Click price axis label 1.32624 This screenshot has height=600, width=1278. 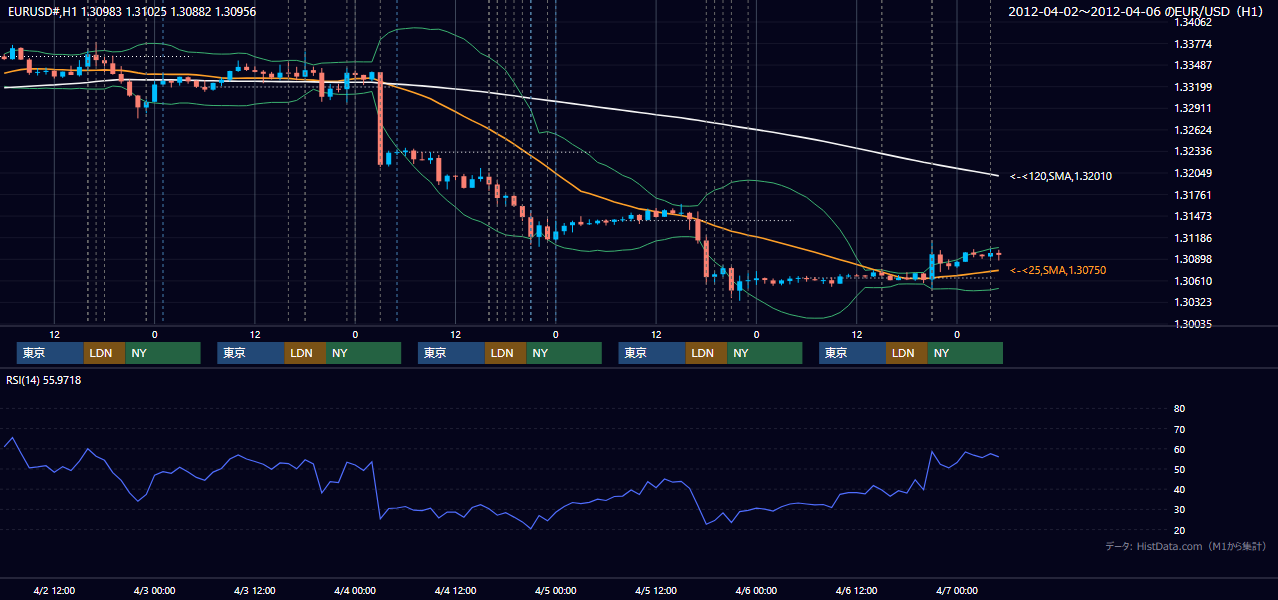[x=1193, y=130]
